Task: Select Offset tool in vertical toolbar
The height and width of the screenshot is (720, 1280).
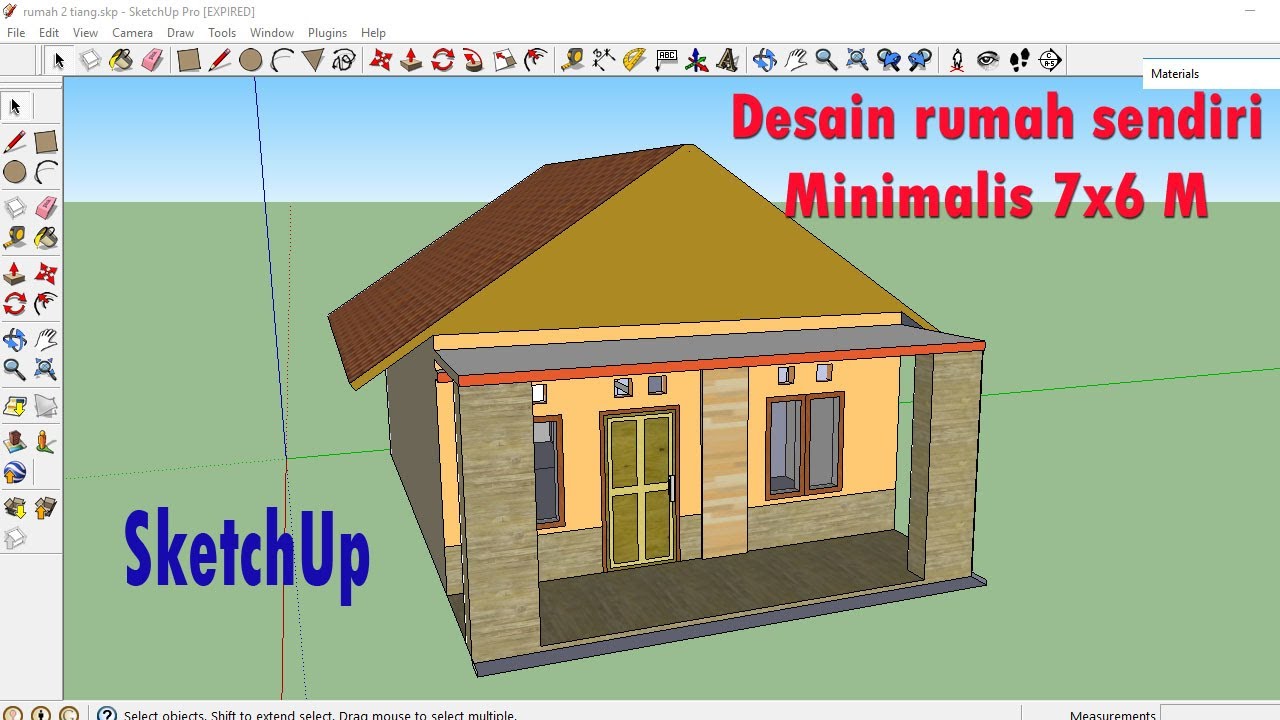Action: [x=46, y=304]
